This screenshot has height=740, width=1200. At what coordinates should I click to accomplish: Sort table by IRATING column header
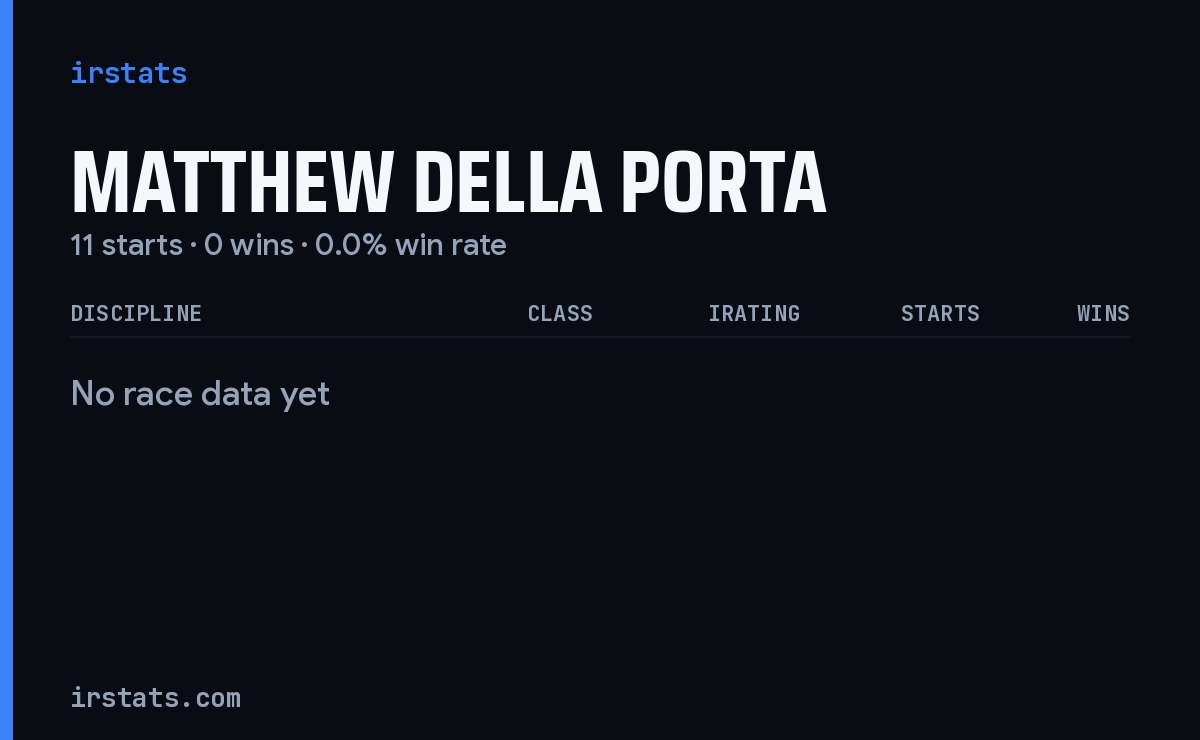point(754,313)
